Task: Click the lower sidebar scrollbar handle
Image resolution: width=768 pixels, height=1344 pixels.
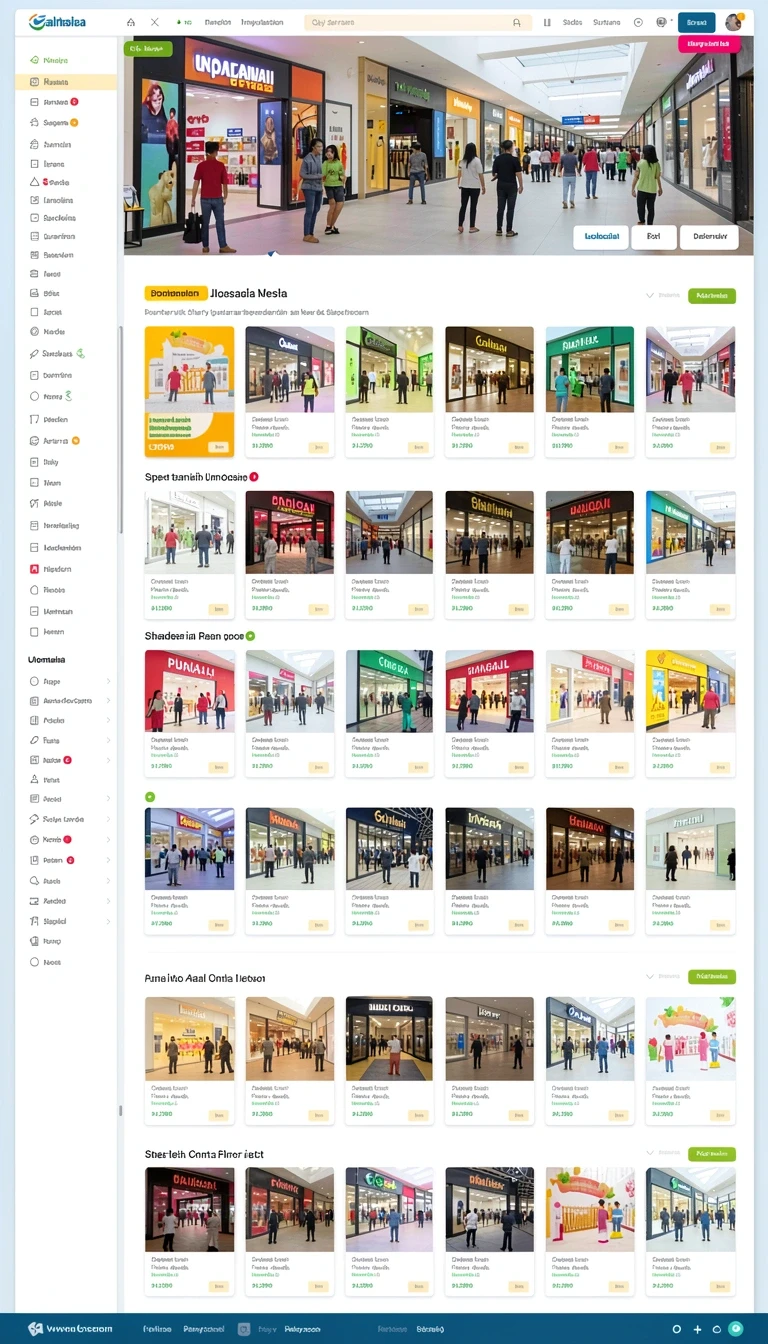Action: coord(120,1110)
